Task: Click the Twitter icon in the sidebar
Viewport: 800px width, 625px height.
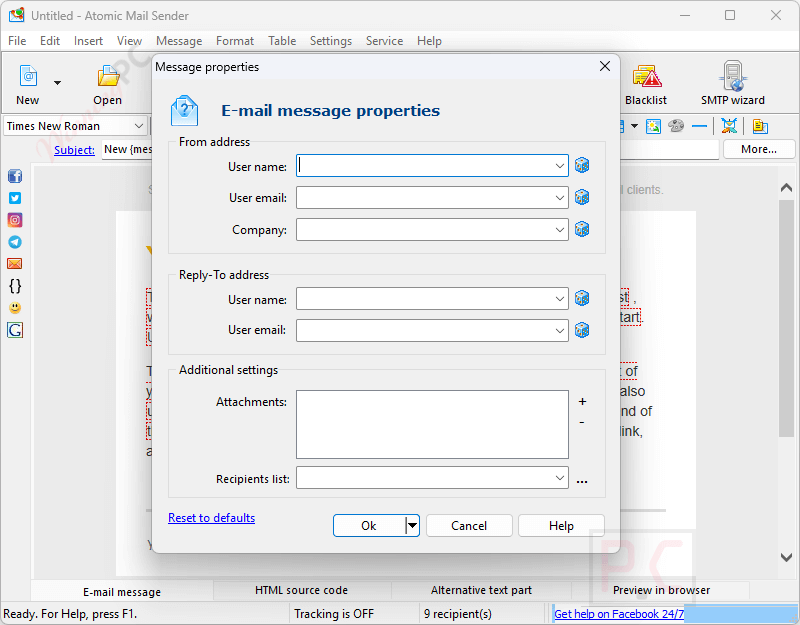Action: (15, 198)
